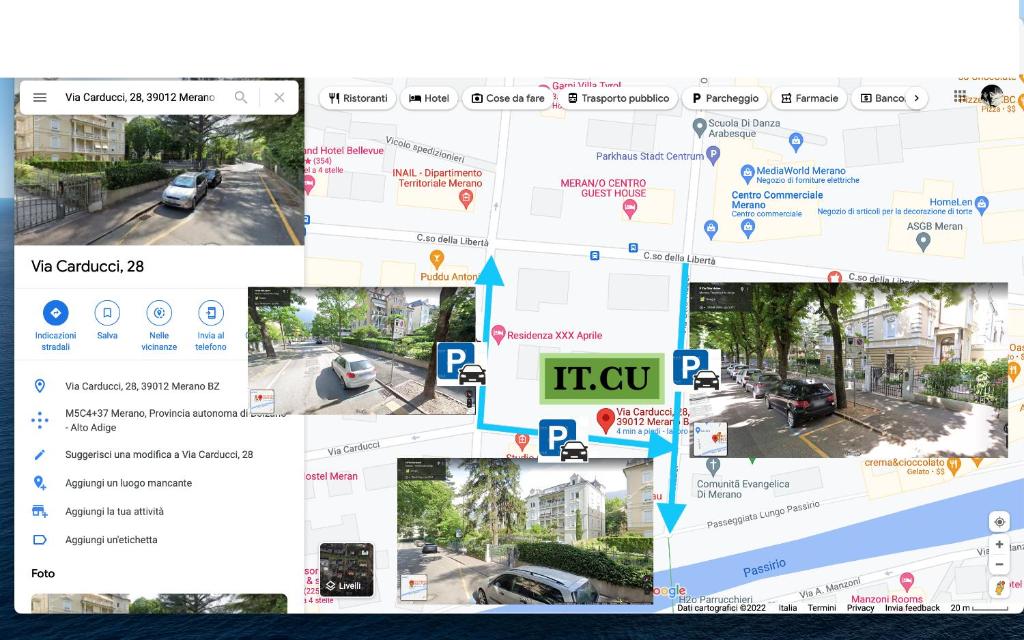Select the Parcheggio chip
Viewport: 1024px width, 640px height.
pyautogui.click(x=725, y=98)
